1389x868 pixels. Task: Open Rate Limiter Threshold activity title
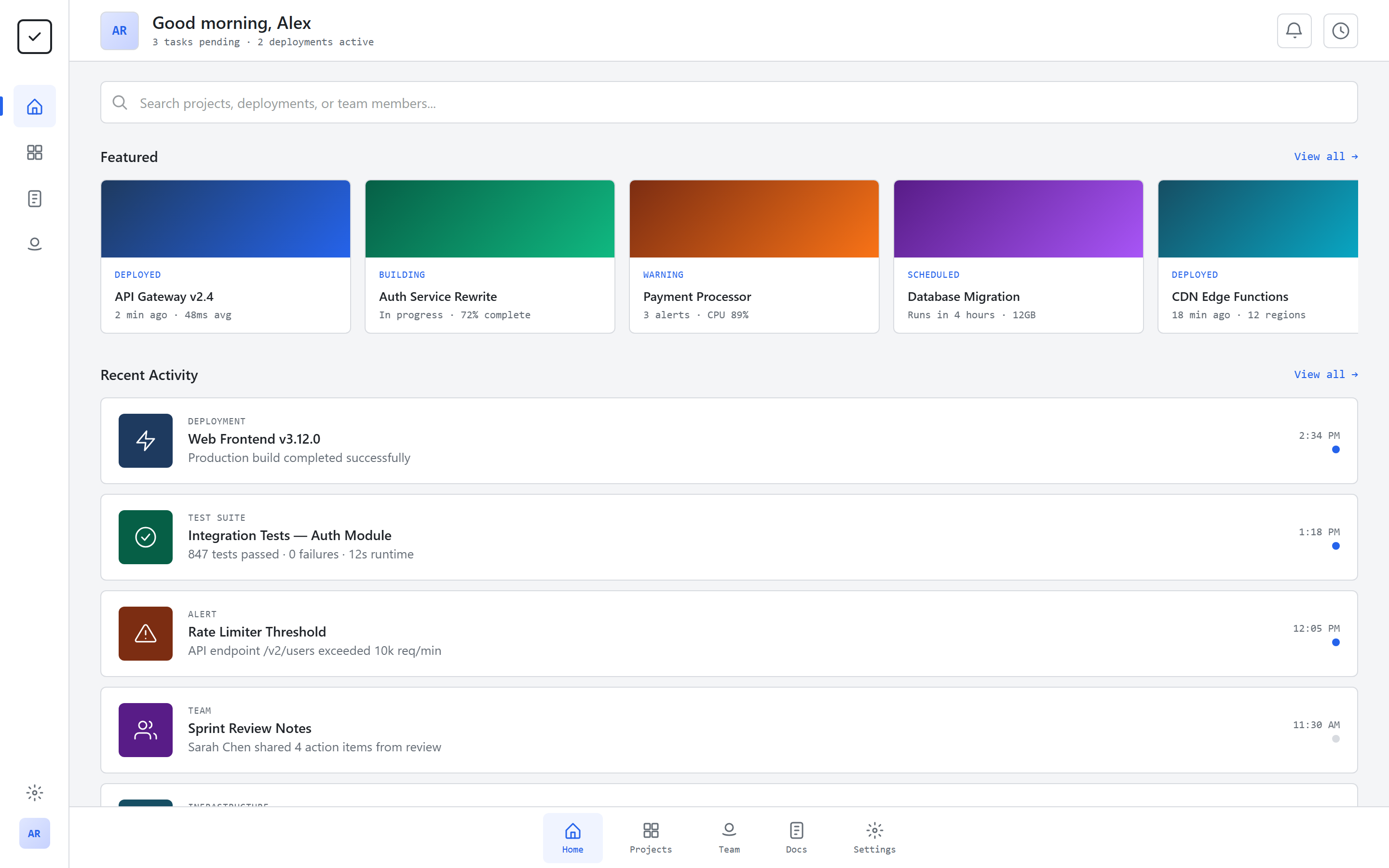point(257,632)
